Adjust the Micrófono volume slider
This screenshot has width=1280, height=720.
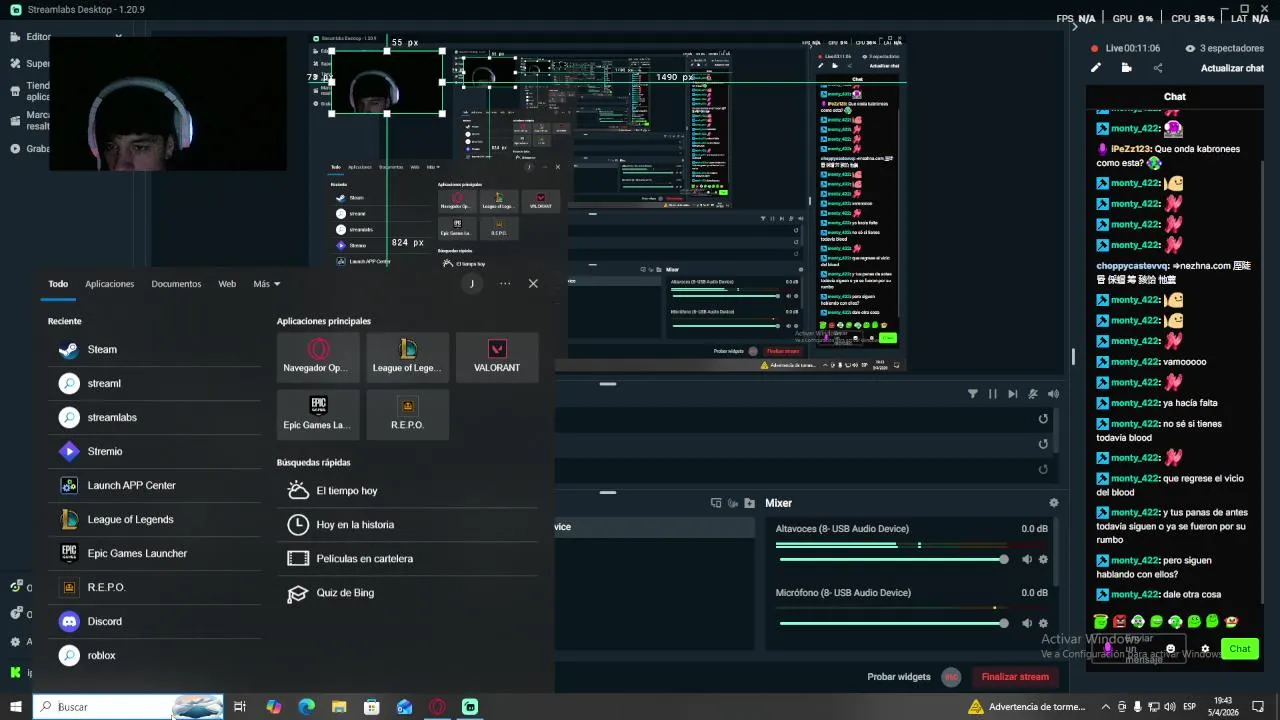click(x=892, y=623)
